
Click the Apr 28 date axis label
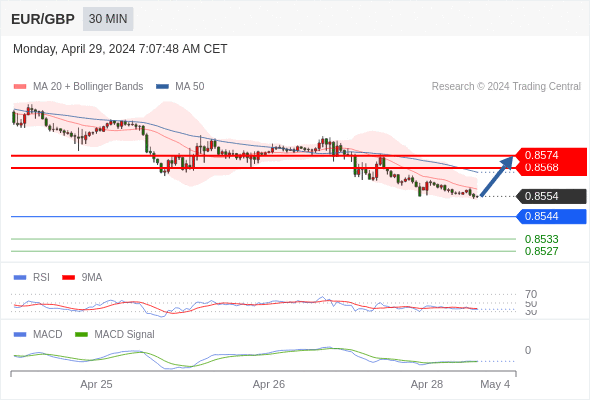[x=427, y=384]
